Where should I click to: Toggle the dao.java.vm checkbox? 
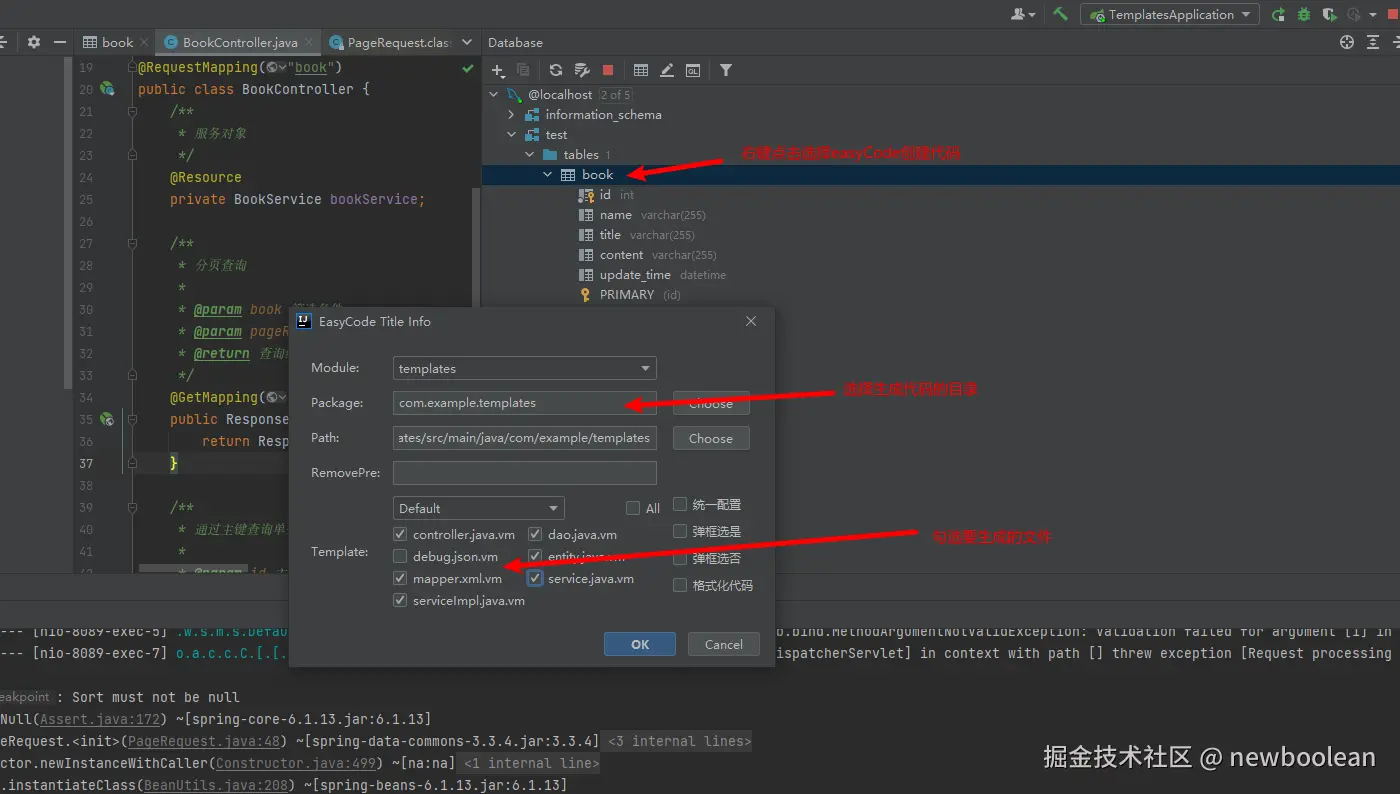point(536,535)
